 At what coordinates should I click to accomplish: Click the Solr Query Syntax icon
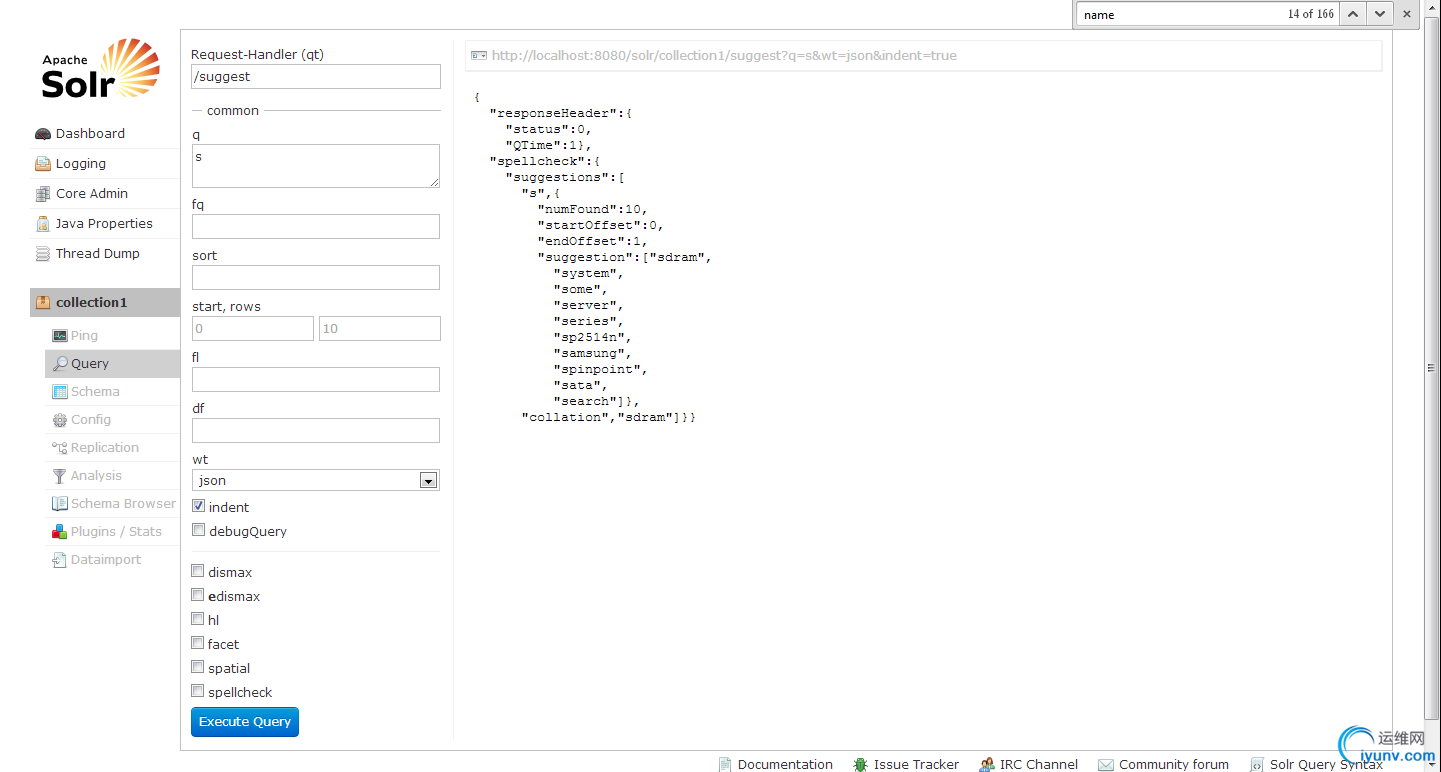pyautogui.click(x=1257, y=765)
